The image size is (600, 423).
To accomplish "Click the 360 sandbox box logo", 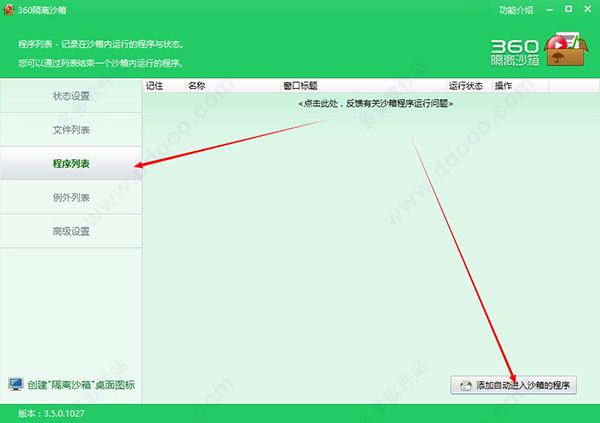I will pyautogui.click(x=566, y=49).
